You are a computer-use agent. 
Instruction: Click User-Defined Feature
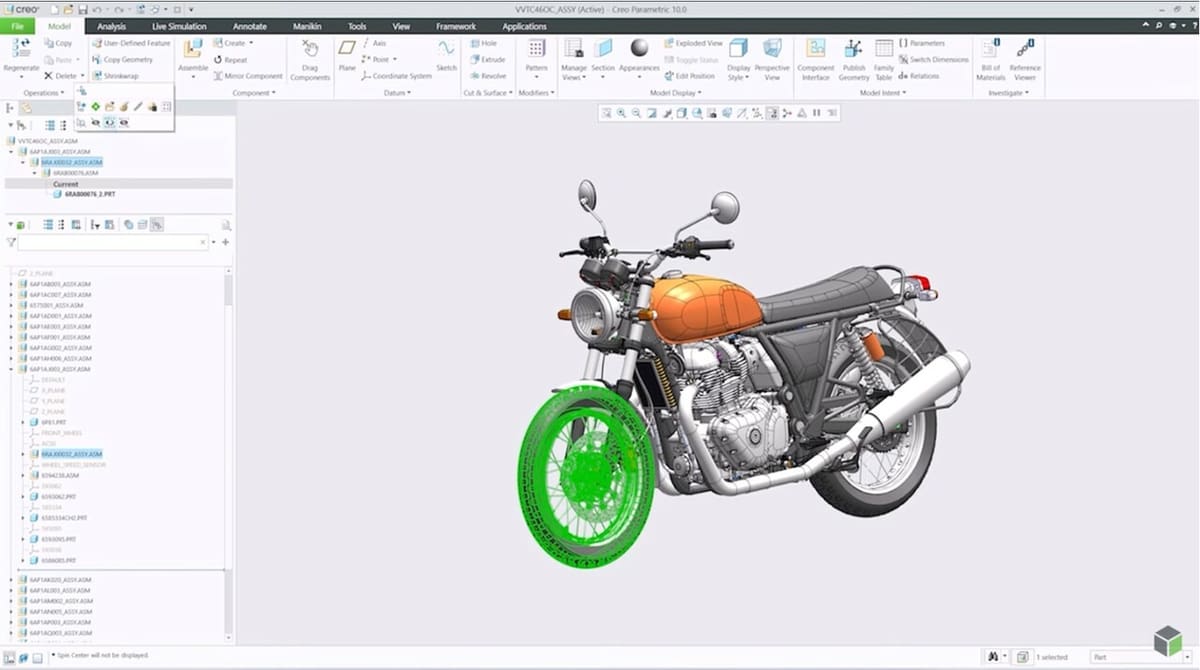[x=131, y=43]
